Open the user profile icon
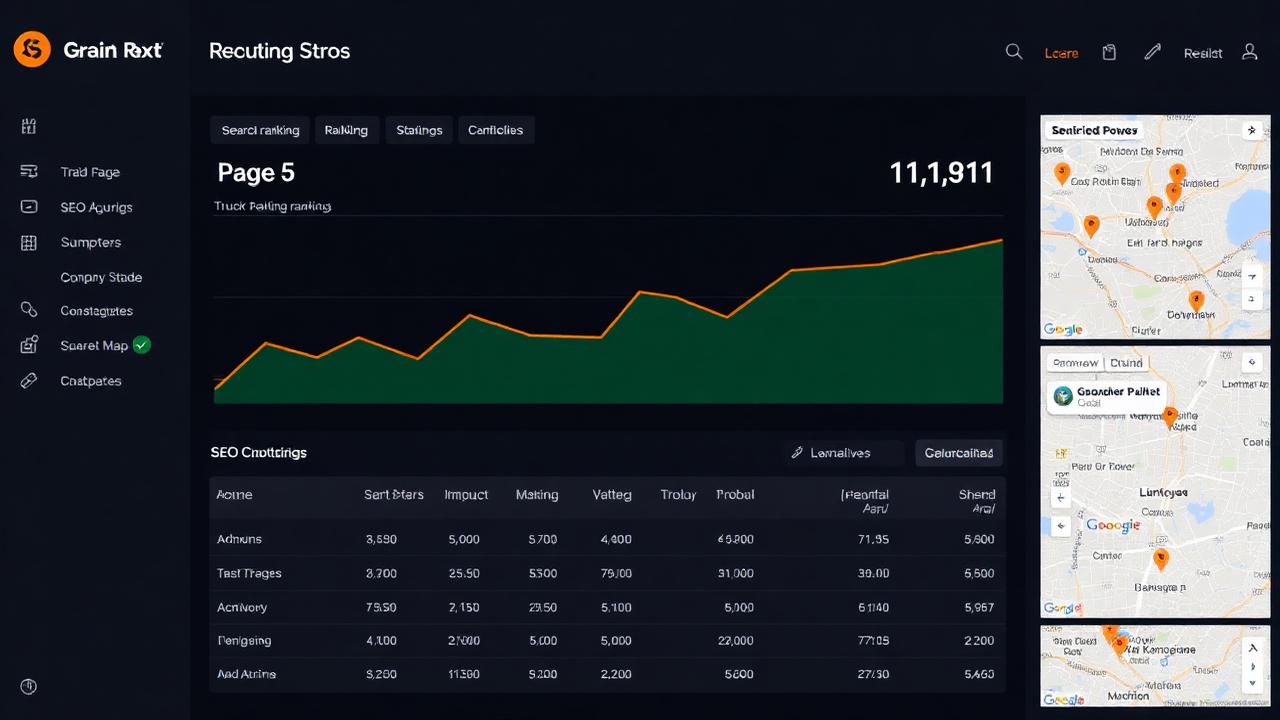The width and height of the screenshot is (1280, 720). tap(1249, 52)
